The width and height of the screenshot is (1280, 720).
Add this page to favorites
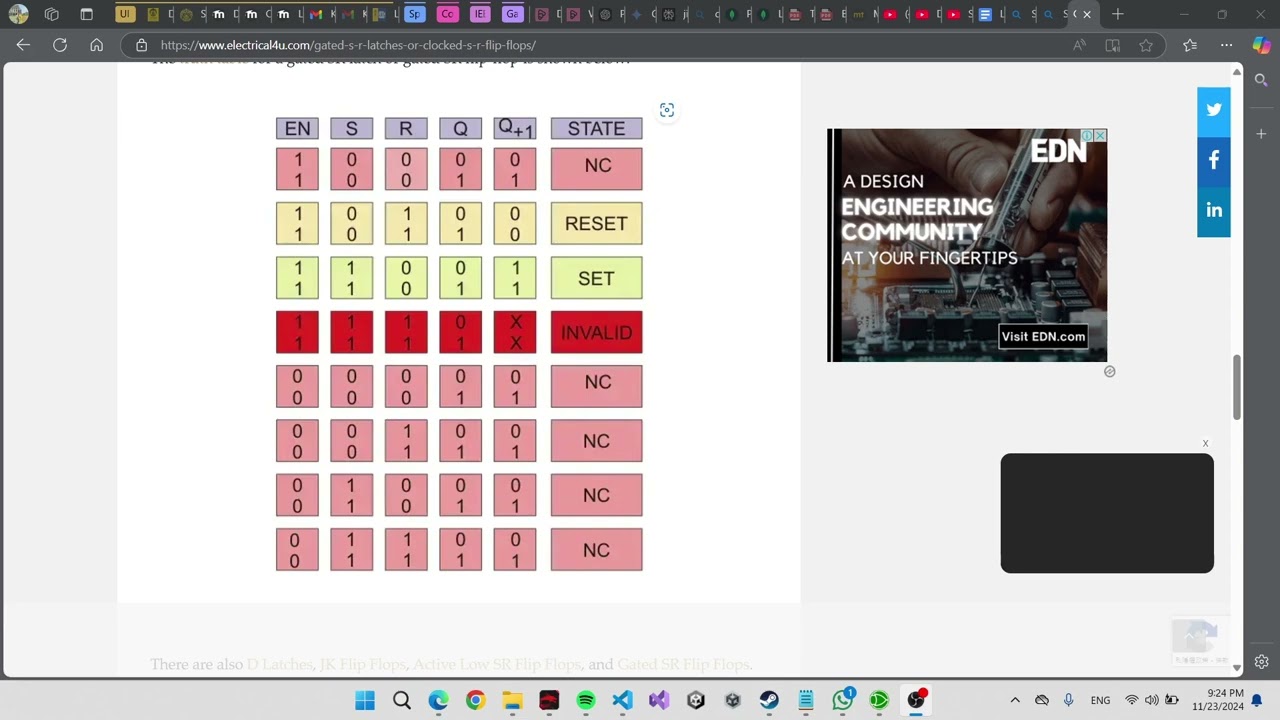(1146, 45)
